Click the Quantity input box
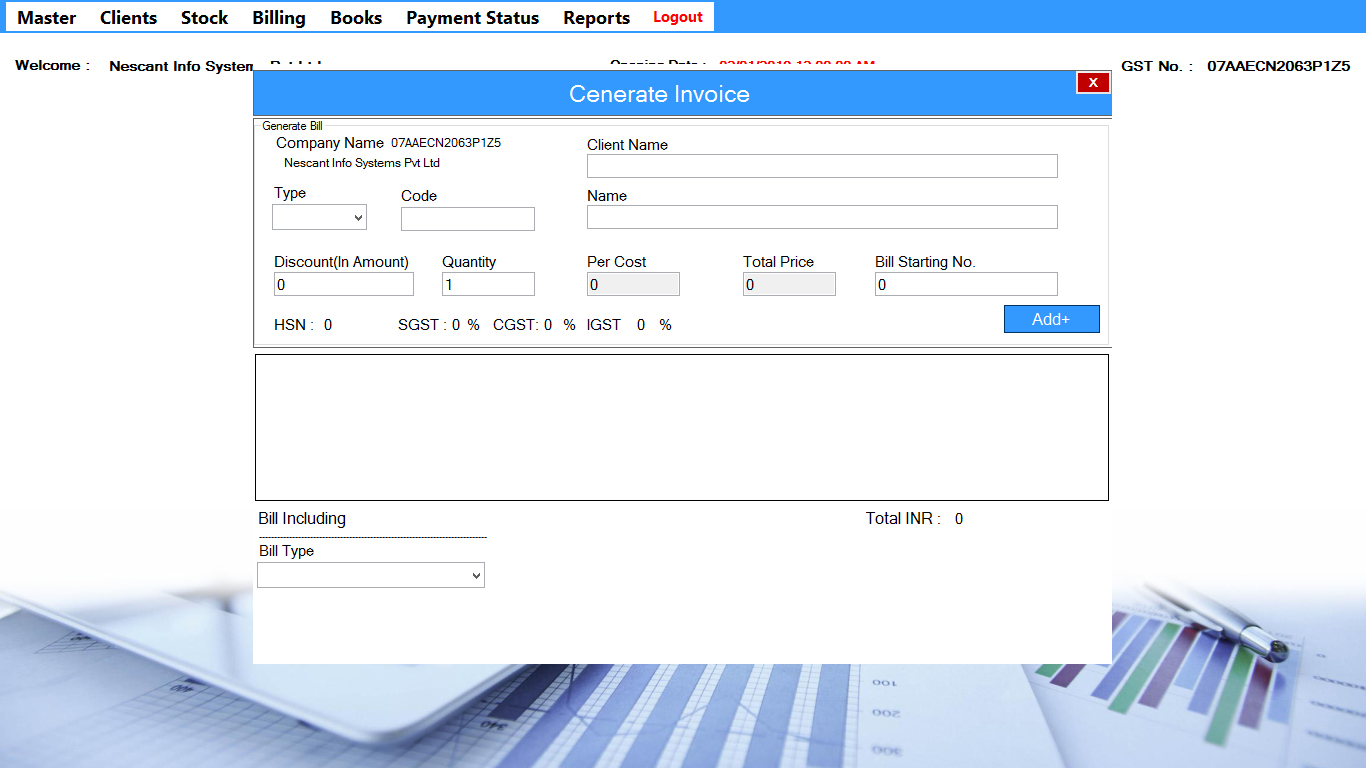 [488, 284]
